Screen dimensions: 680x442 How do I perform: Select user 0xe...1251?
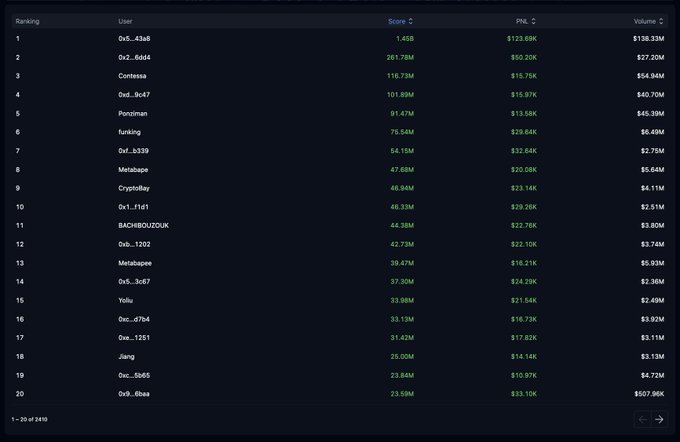click(134, 337)
